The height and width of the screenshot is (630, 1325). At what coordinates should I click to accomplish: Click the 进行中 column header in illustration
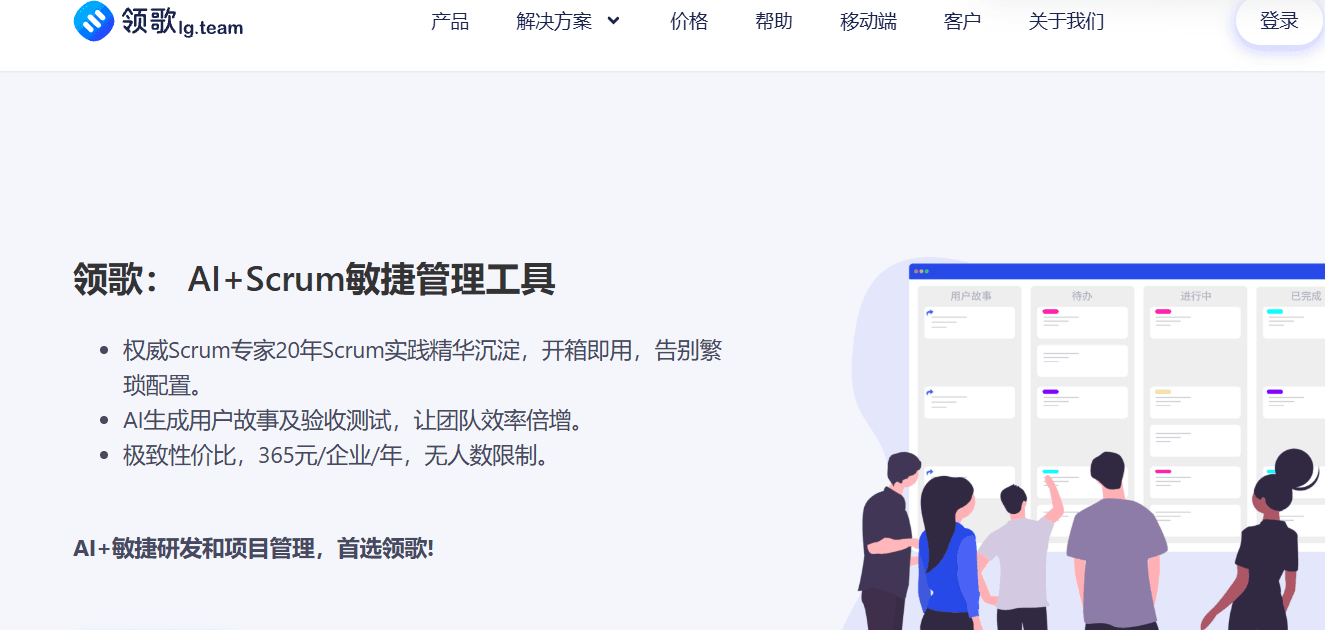click(1195, 296)
